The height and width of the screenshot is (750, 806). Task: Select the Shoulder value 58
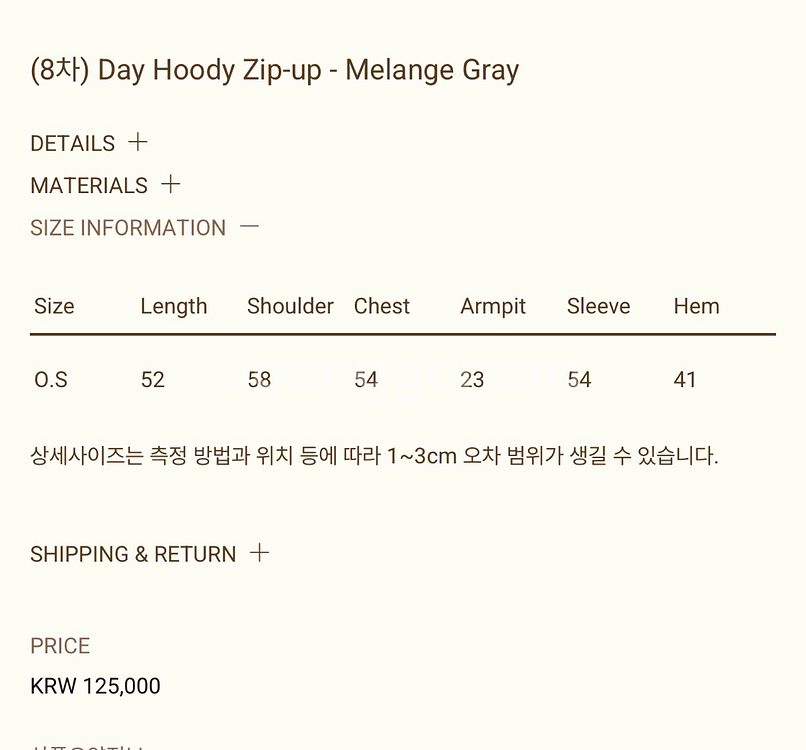[x=259, y=380]
